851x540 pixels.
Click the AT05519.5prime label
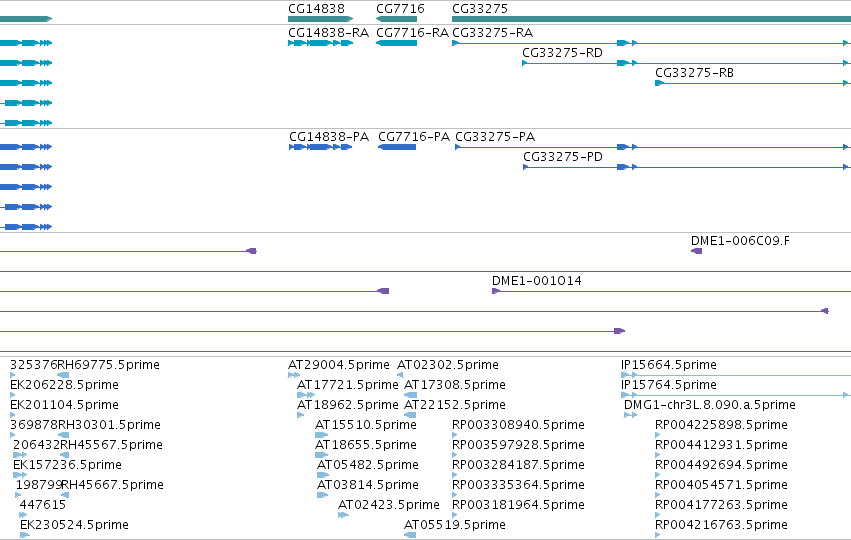pos(455,525)
